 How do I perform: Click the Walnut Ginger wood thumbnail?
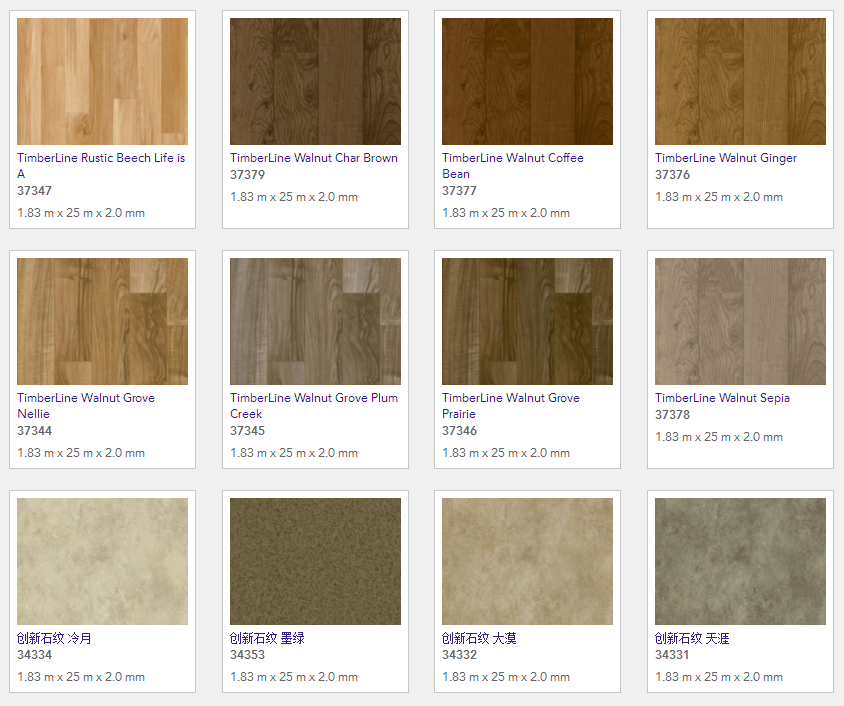click(740, 81)
